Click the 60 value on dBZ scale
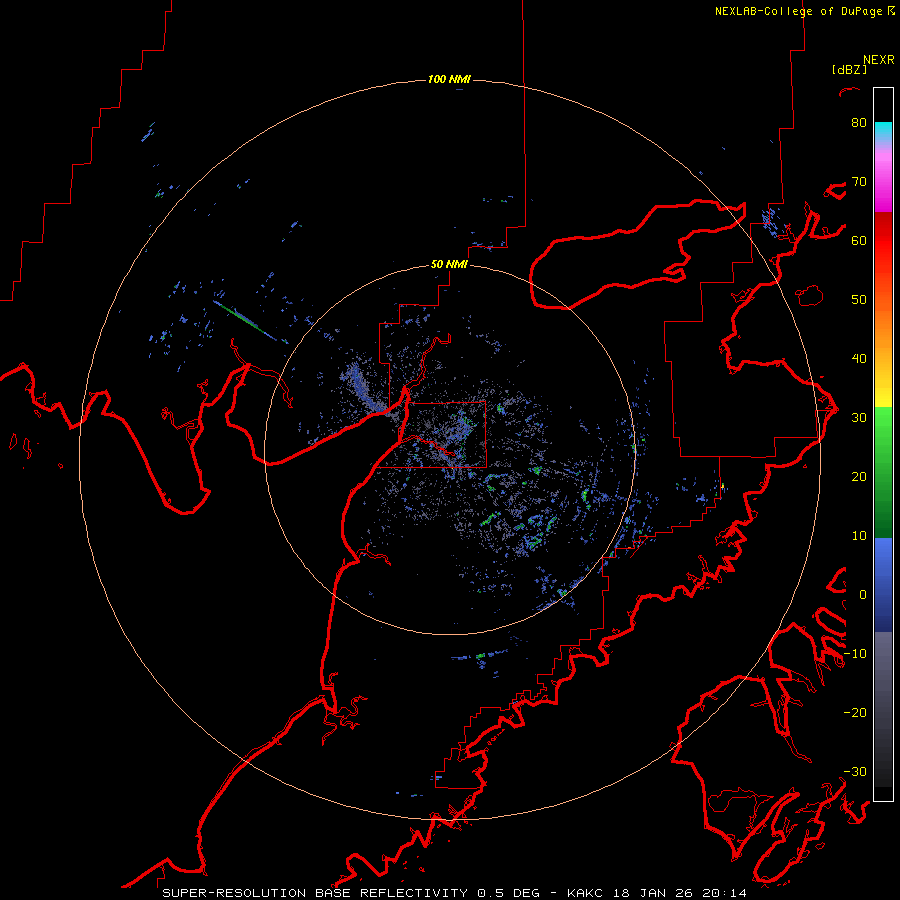This screenshot has width=900, height=900. [x=859, y=240]
